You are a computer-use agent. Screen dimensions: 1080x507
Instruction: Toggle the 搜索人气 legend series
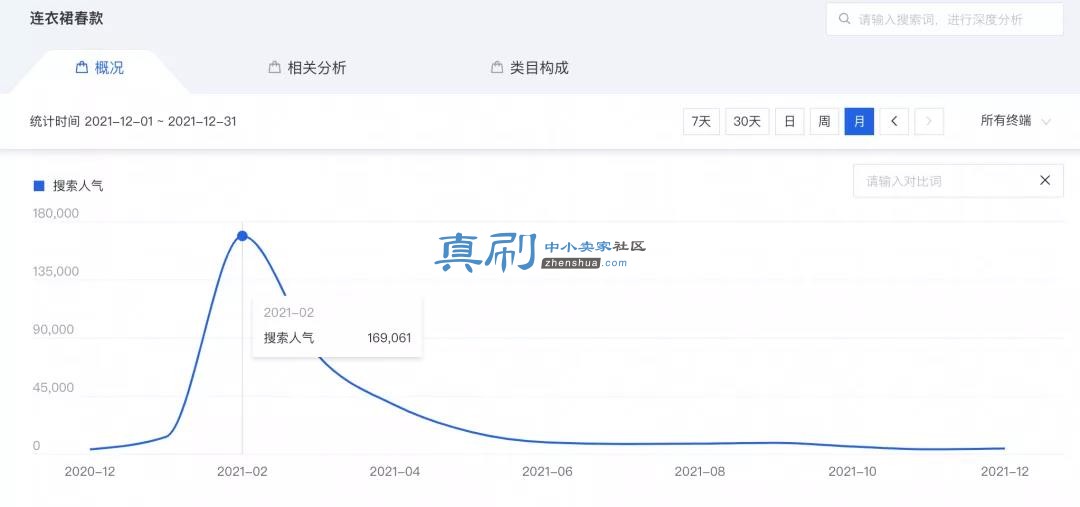[69, 185]
